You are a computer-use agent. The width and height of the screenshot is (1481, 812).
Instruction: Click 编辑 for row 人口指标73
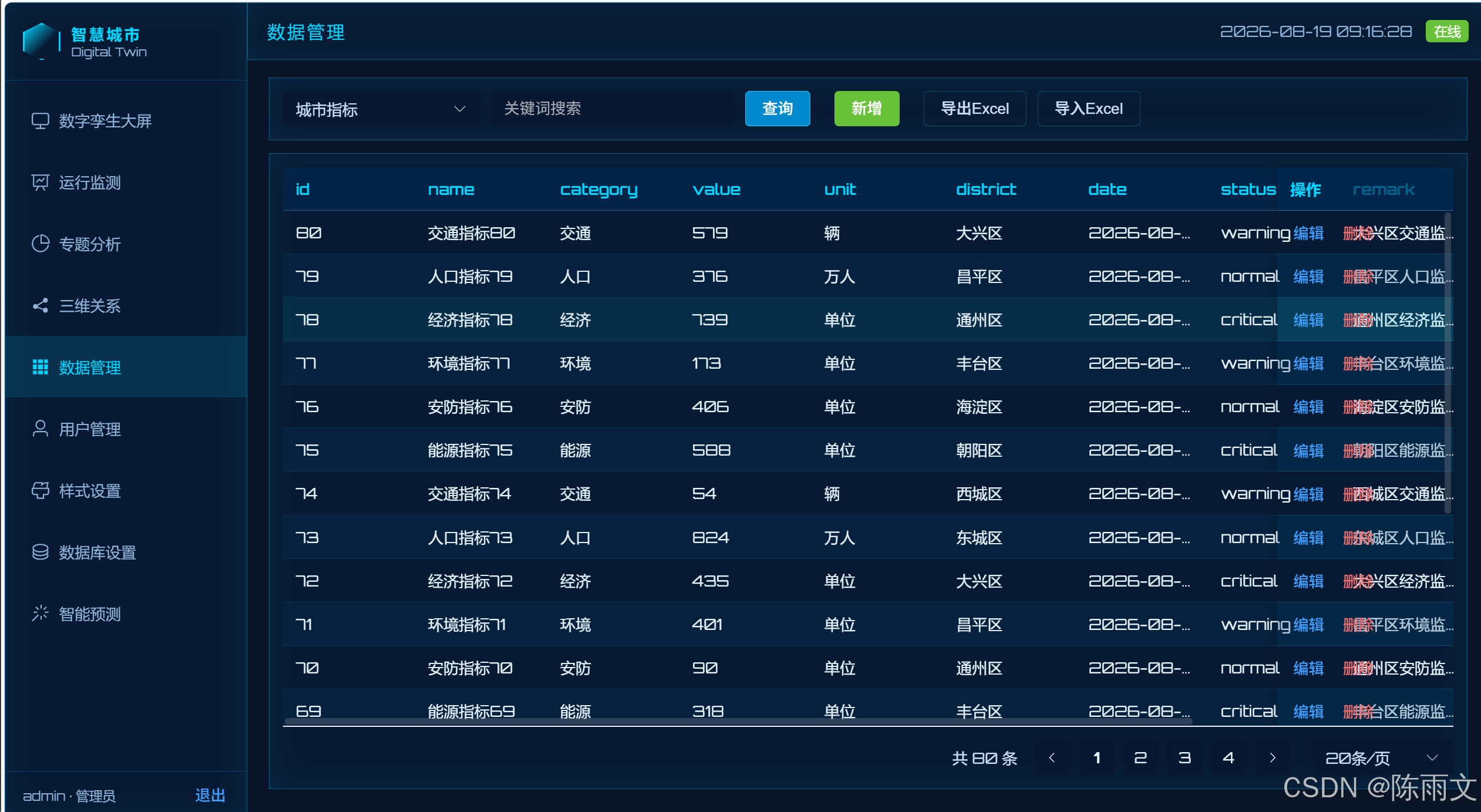(x=1308, y=538)
